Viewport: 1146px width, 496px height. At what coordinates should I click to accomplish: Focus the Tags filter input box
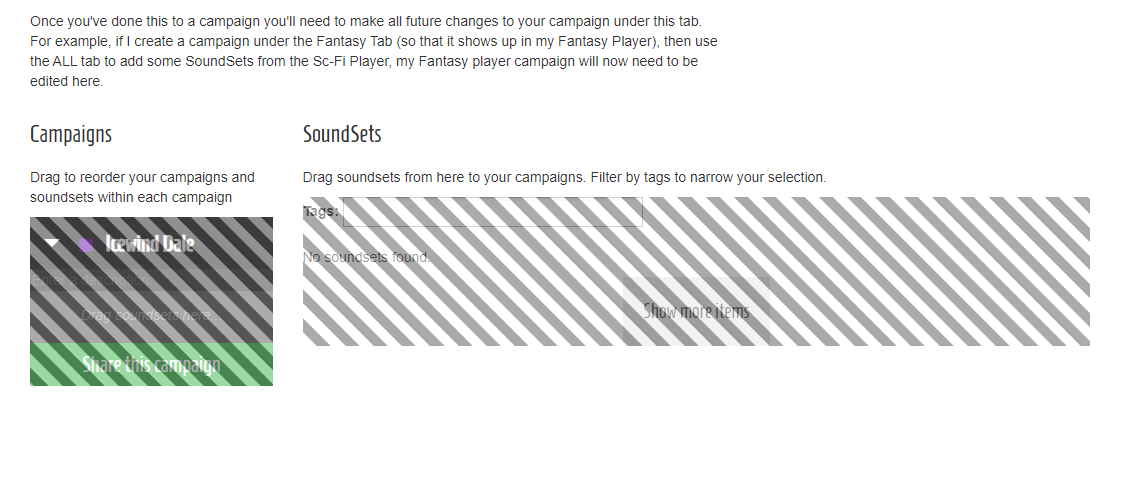click(x=493, y=212)
